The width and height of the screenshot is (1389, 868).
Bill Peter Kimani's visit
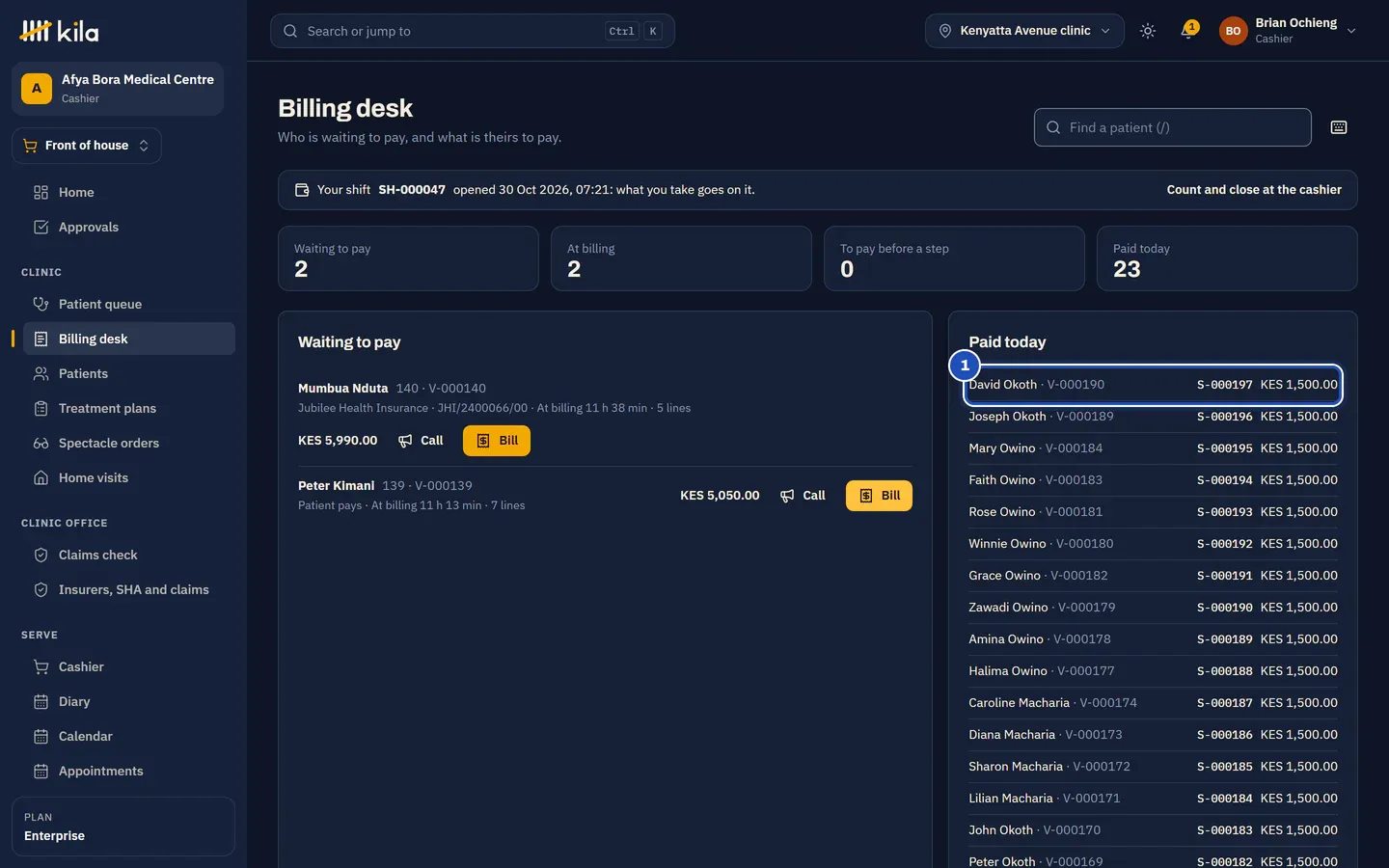879,496
